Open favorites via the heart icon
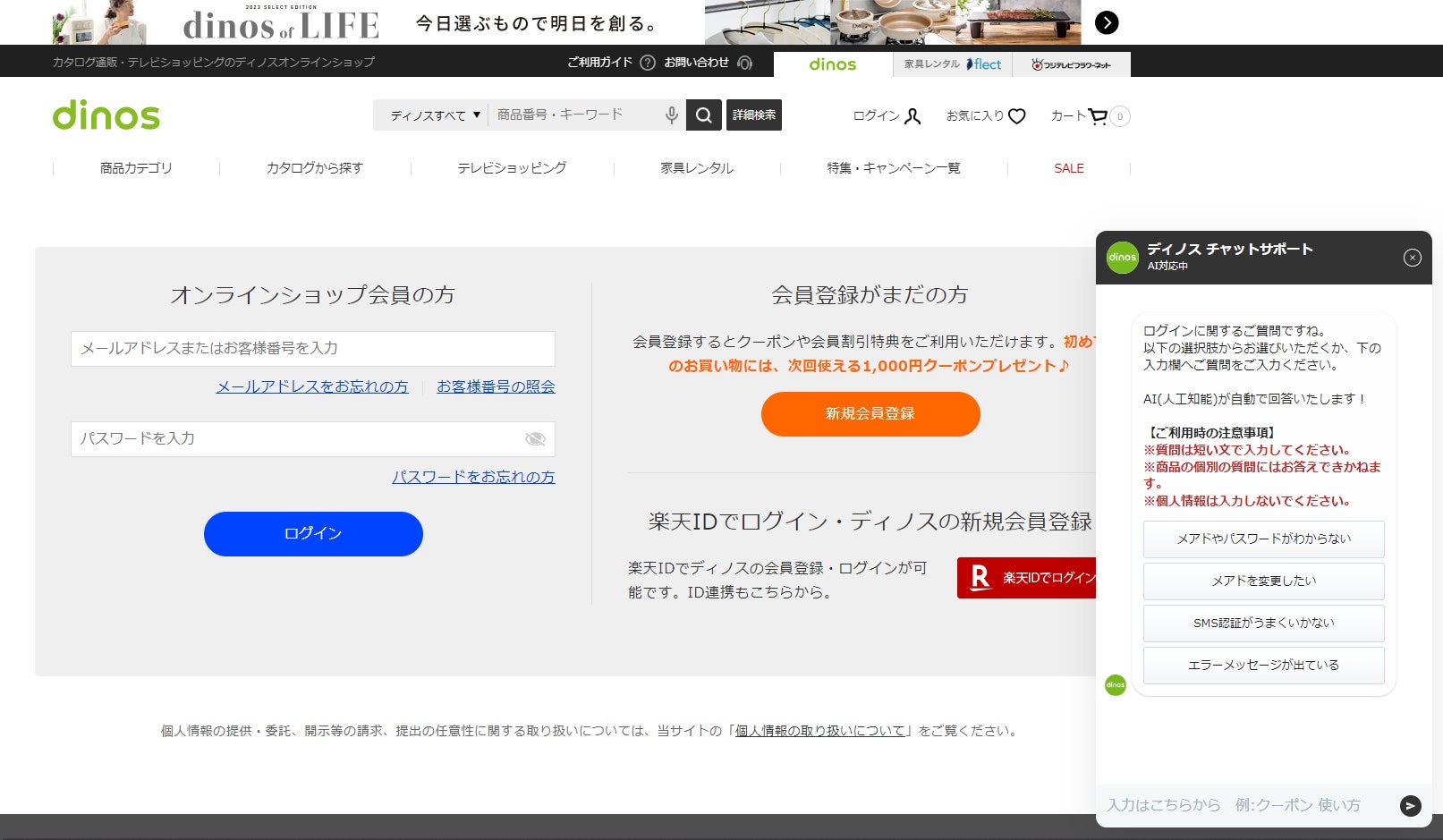1443x840 pixels. click(1016, 116)
